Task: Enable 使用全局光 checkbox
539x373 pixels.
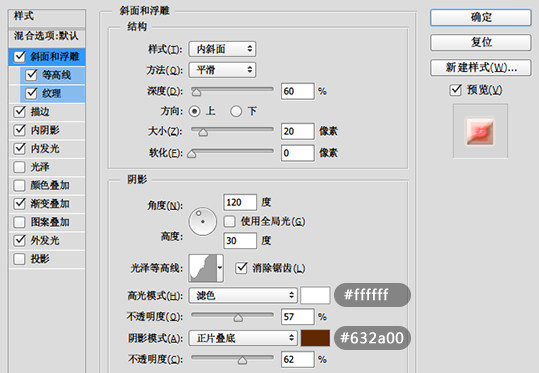Action: pos(230,221)
